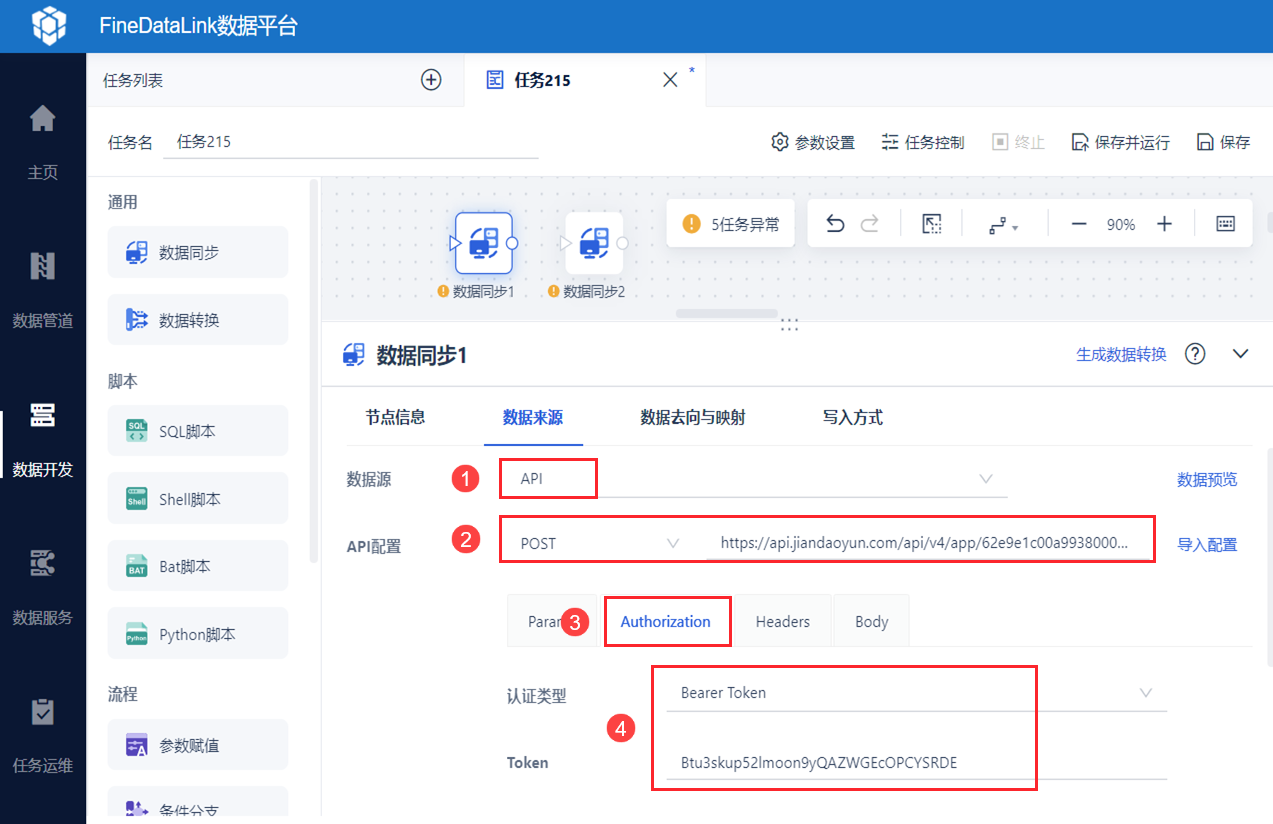Switch to the Authorization tab

tap(666, 621)
